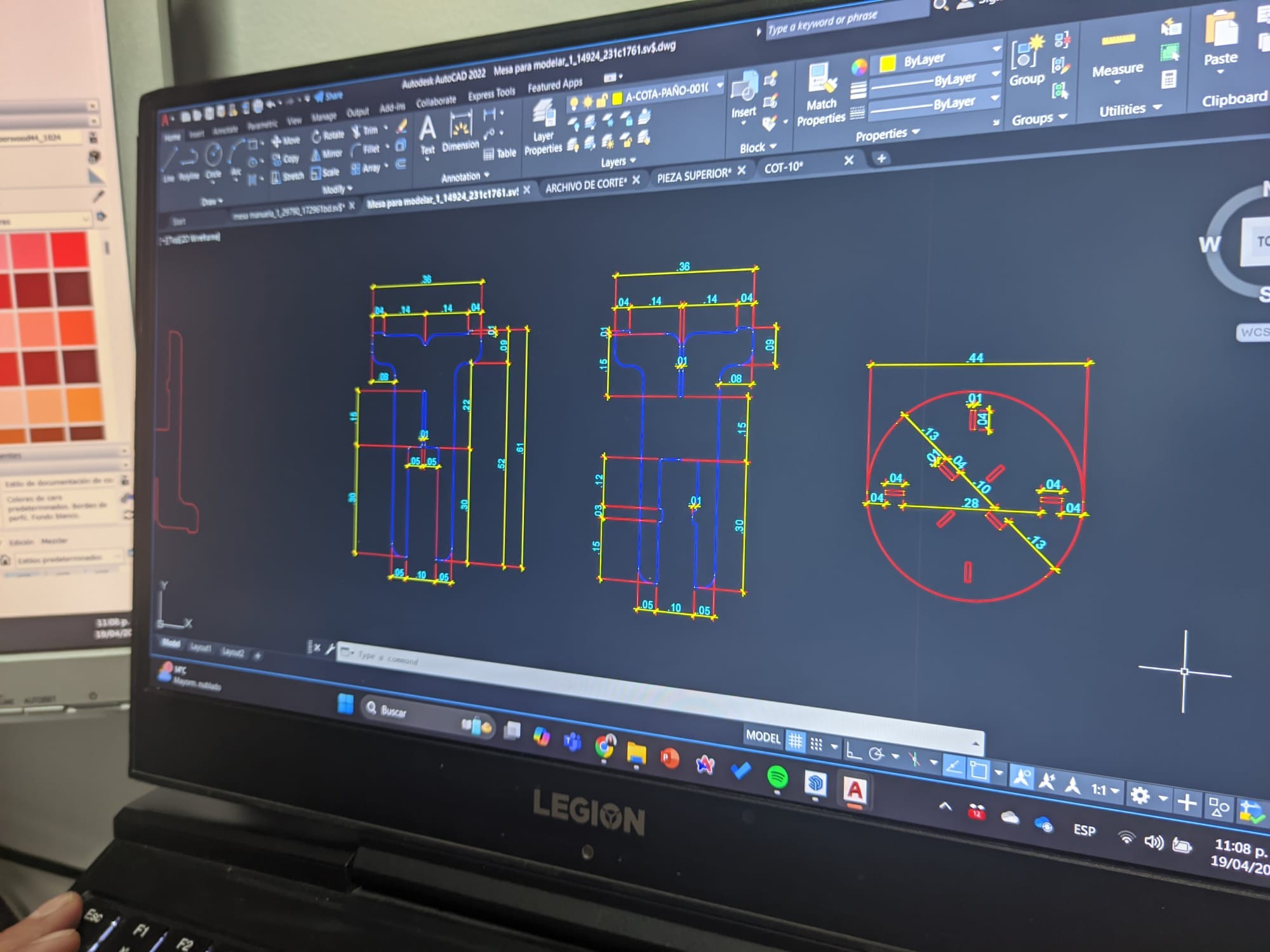Screen dimensions: 1270x952
Task: Open Workspace Switching gear in status bar
Action: coord(1140,795)
